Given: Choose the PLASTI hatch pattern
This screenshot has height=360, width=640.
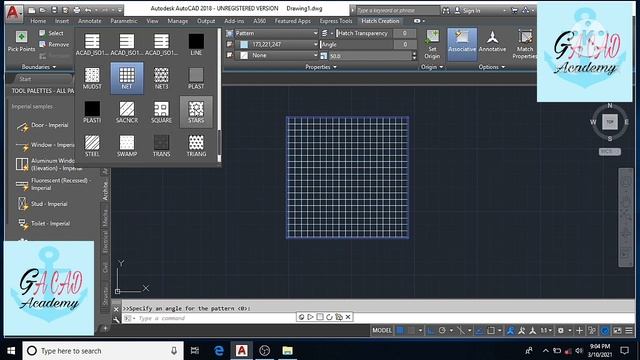Looking at the screenshot, I should tap(92, 112).
